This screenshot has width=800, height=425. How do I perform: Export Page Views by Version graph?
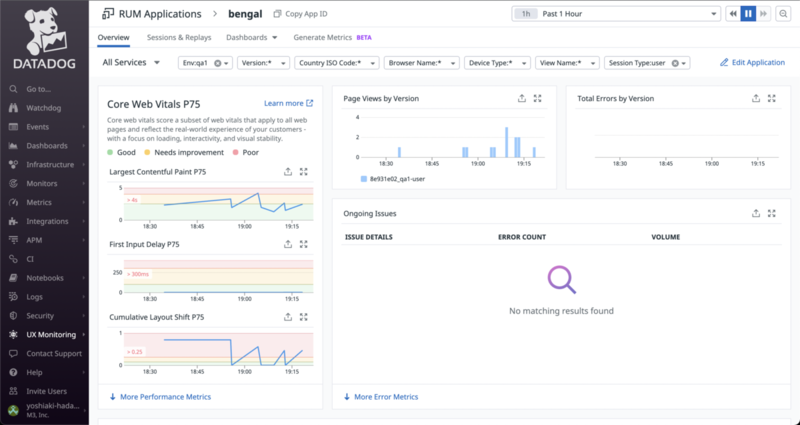pyautogui.click(x=521, y=98)
